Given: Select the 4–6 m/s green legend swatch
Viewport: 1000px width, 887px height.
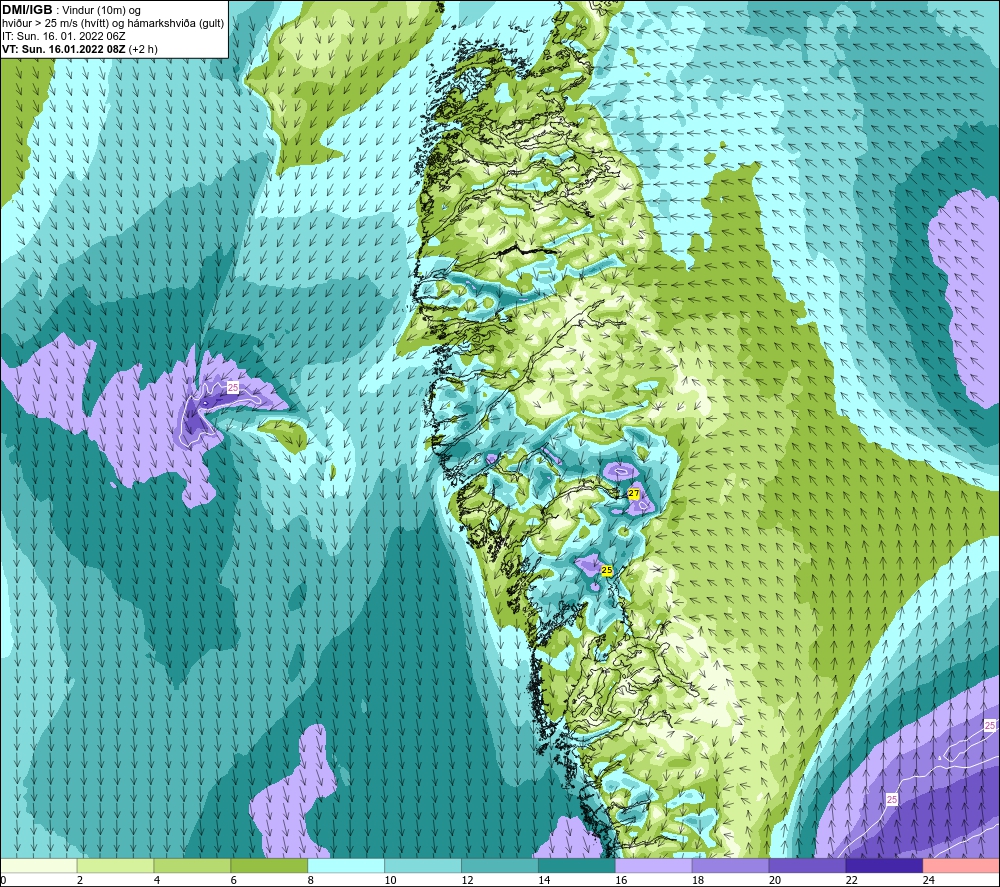Looking at the screenshot, I should point(192,865).
